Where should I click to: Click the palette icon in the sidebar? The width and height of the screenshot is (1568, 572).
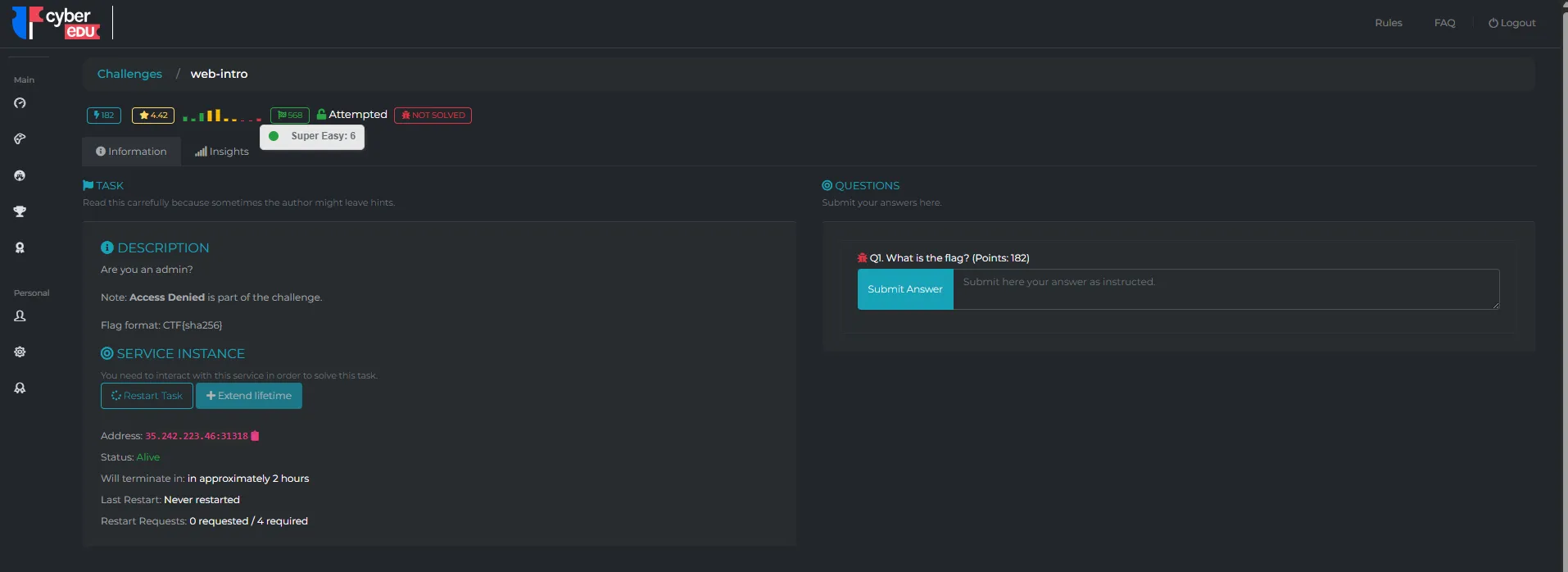tap(20, 139)
